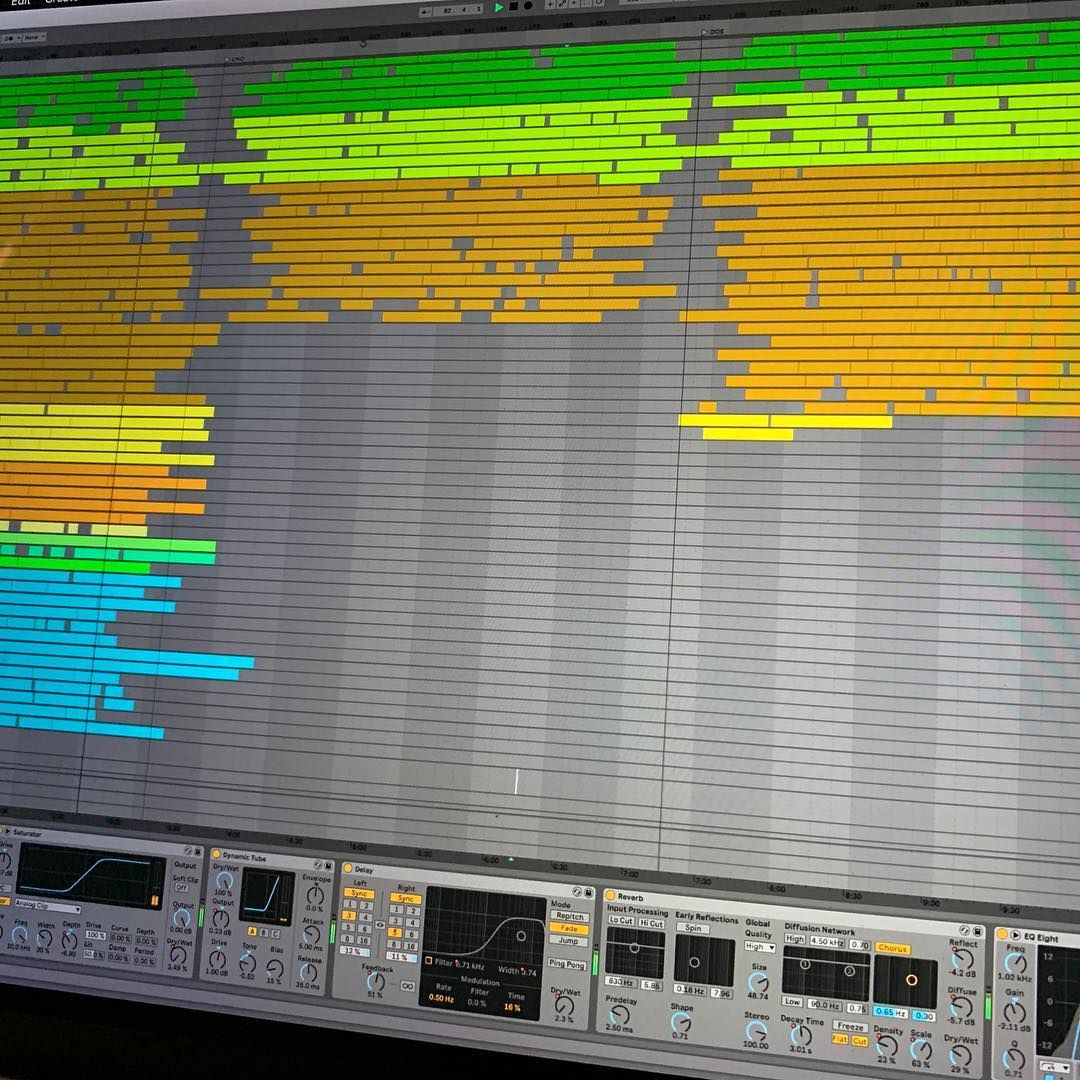Click the Delay infinite feedback freeze icon

pos(407,986)
